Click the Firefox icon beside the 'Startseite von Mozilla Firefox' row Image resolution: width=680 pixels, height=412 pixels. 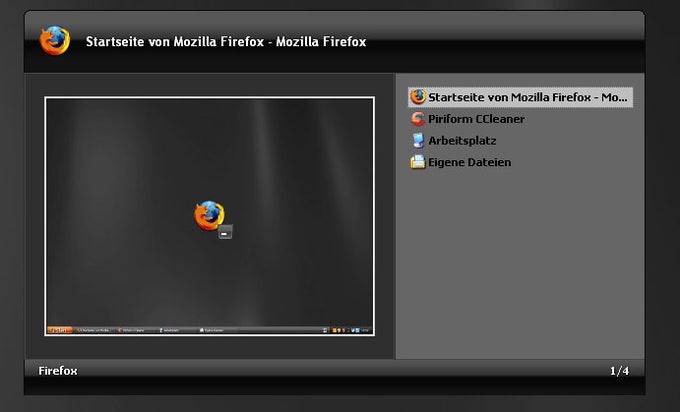tap(418, 97)
